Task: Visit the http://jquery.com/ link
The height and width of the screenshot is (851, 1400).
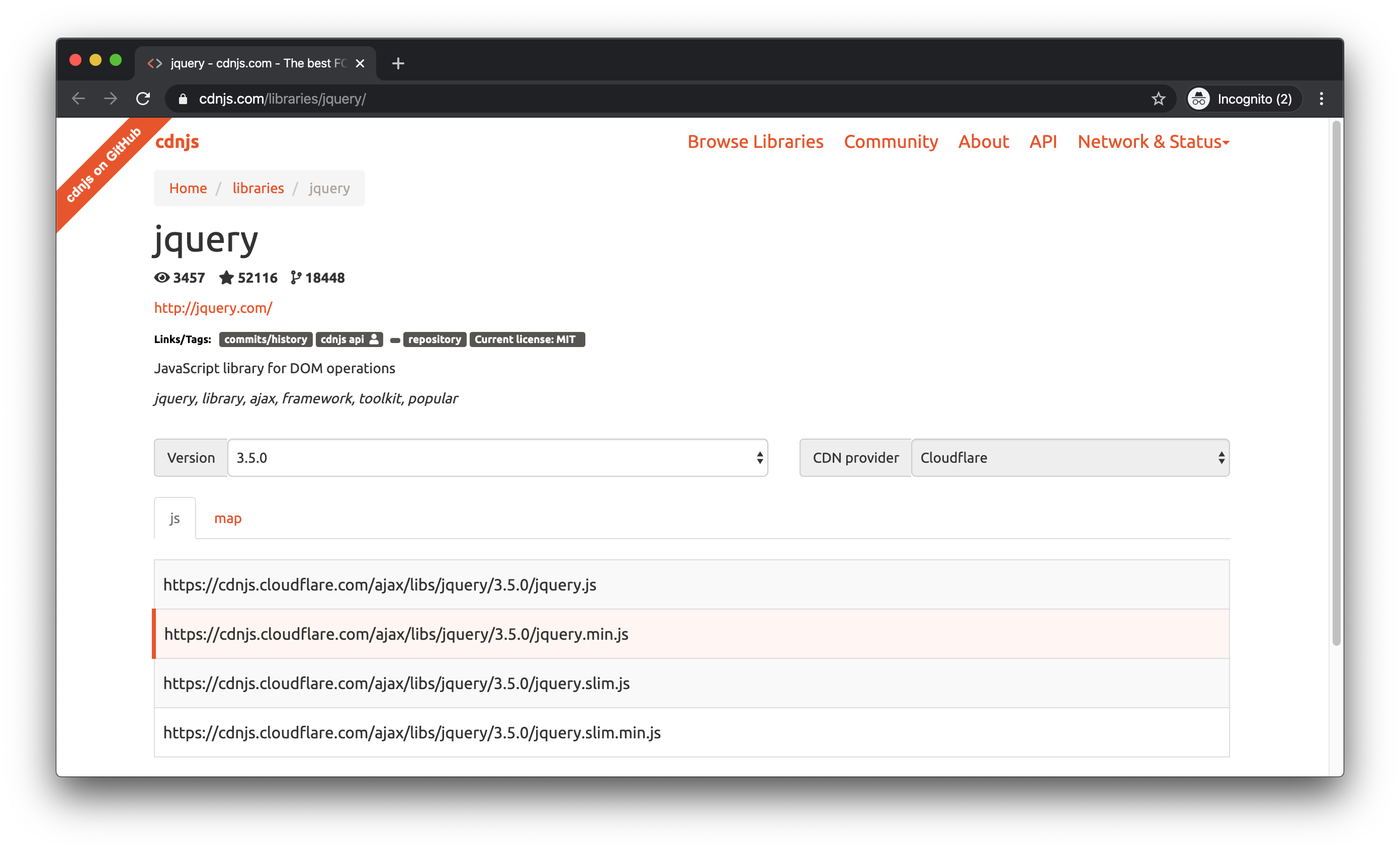Action: point(213,308)
